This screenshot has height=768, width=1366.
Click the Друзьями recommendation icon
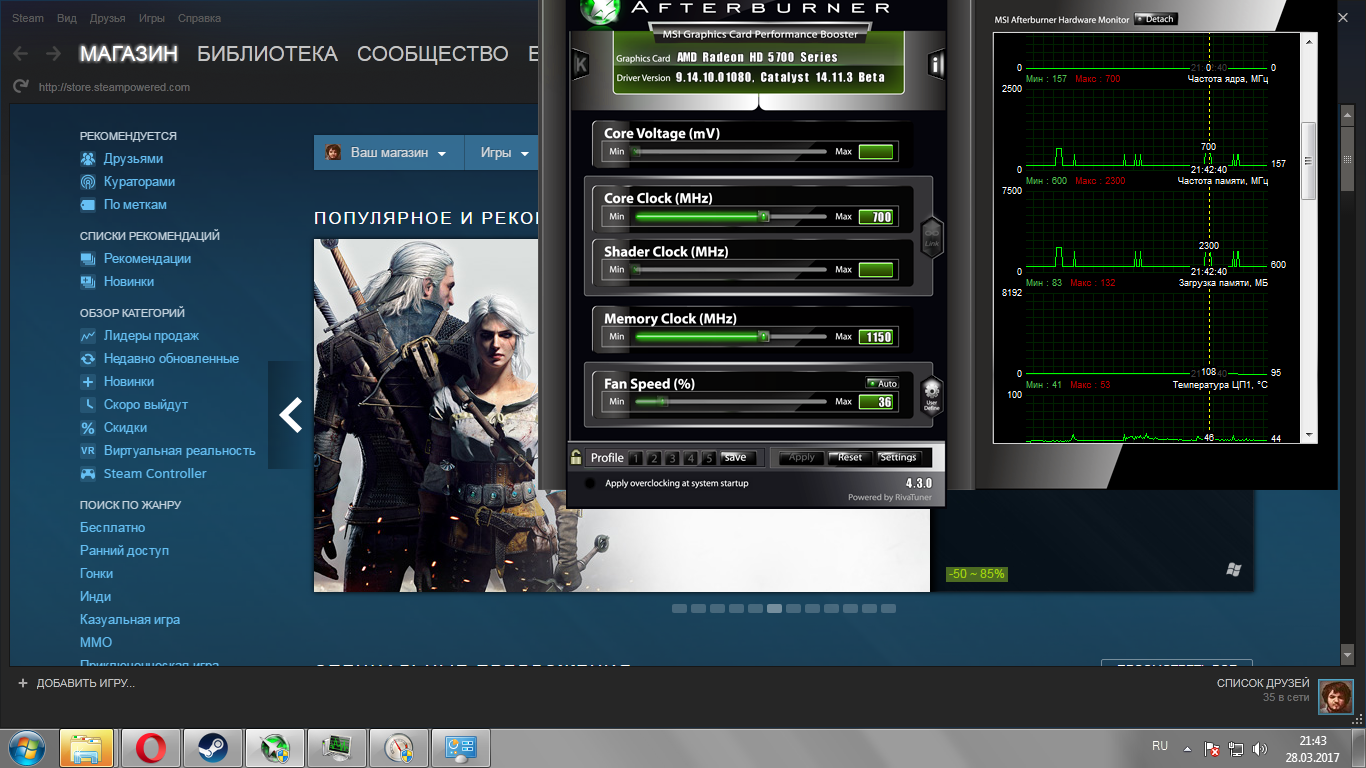tap(88, 159)
